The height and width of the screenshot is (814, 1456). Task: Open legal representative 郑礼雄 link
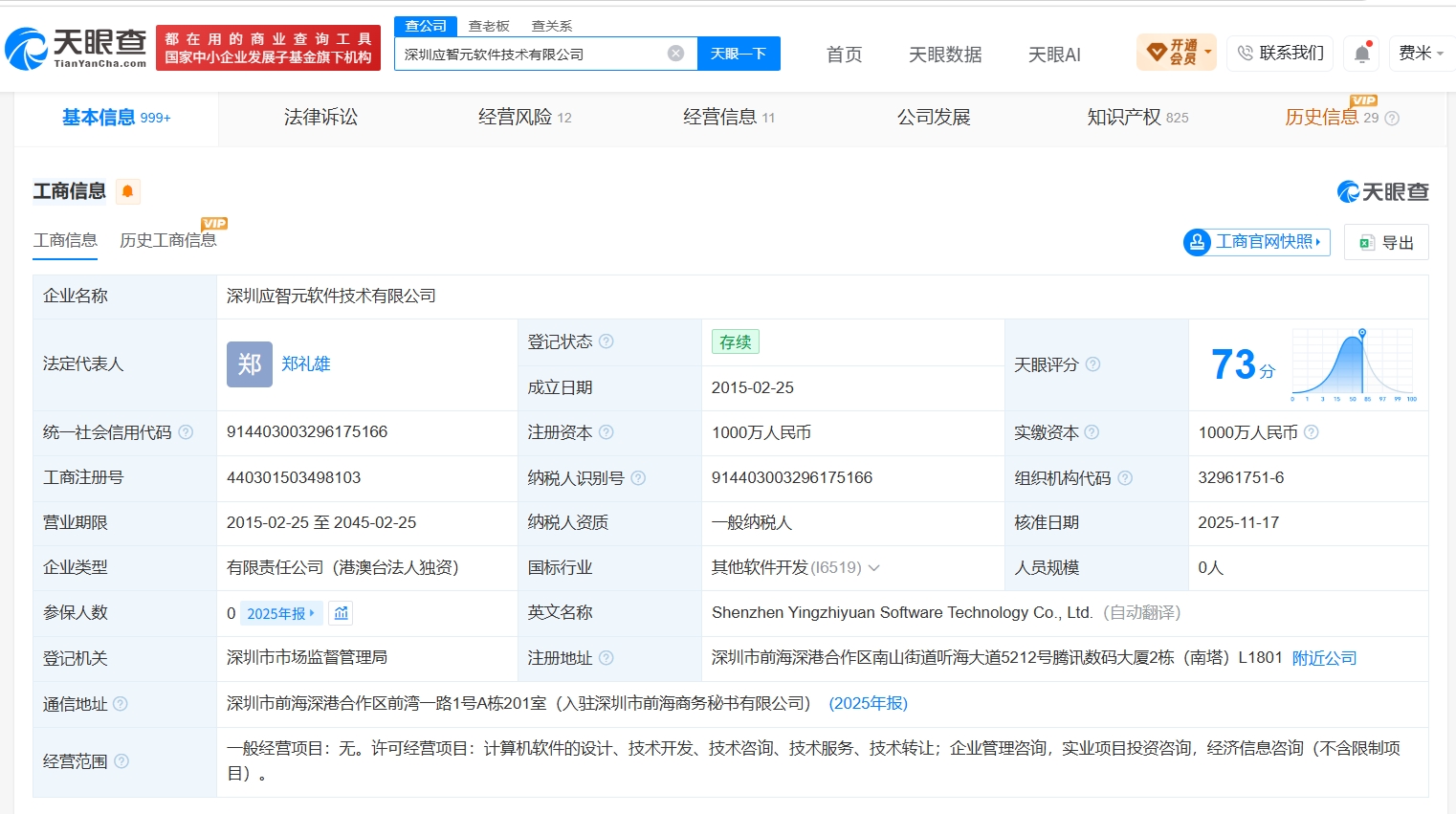click(x=306, y=364)
